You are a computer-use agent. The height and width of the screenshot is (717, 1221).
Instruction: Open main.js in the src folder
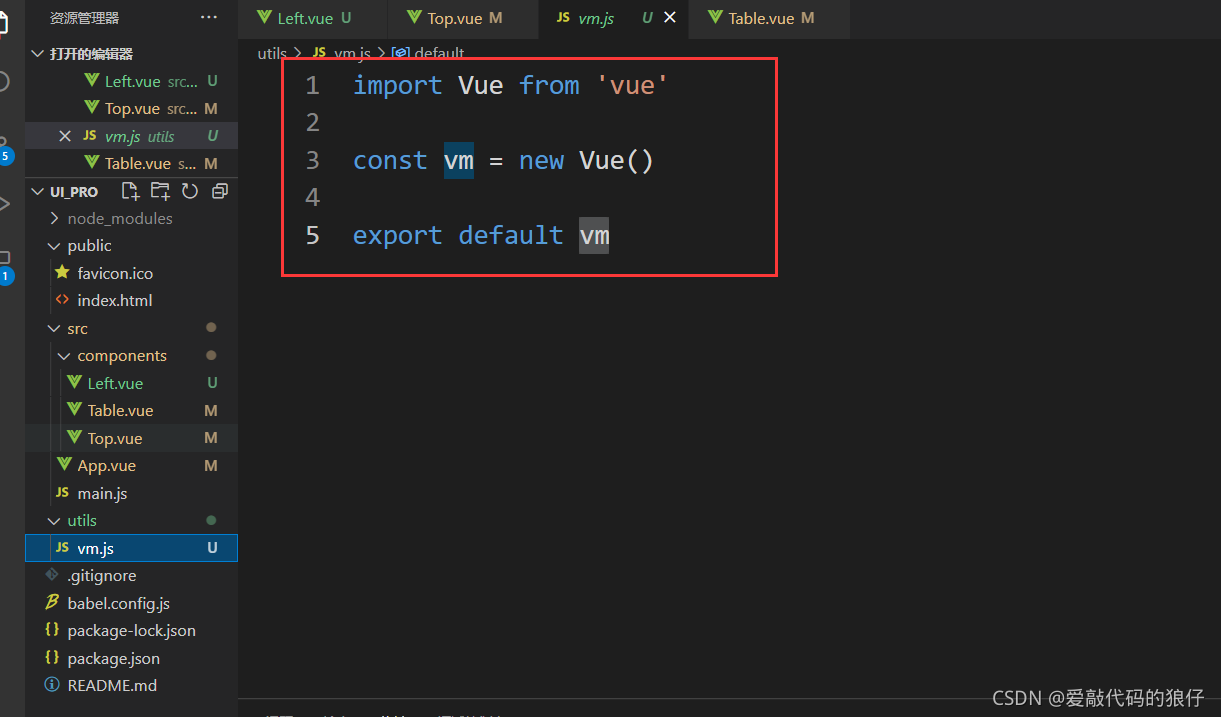pyautogui.click(x=131, y=494)
